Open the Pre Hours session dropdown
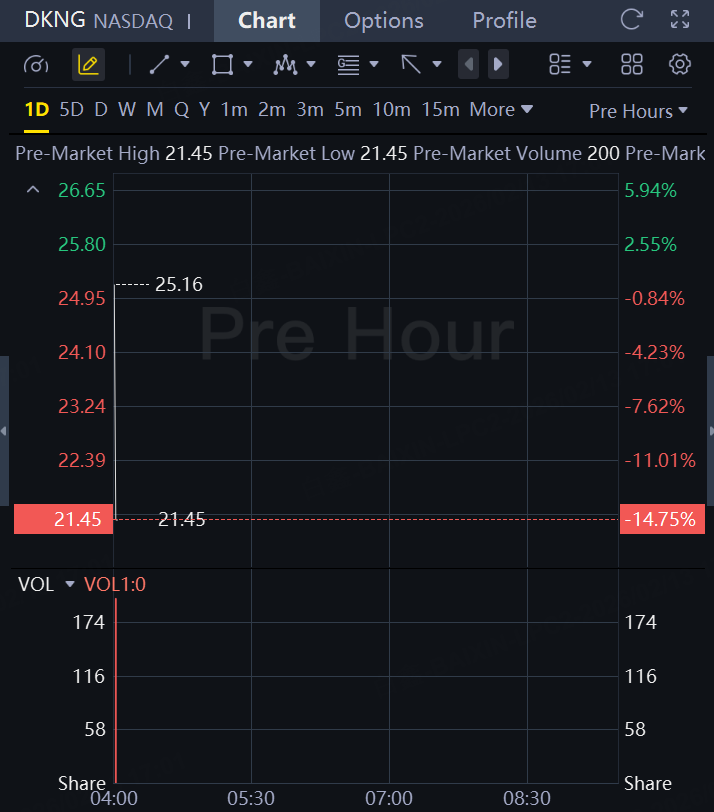Image resolution: width=714 pixels, height=812 pixels. click(x=638, y=111)
